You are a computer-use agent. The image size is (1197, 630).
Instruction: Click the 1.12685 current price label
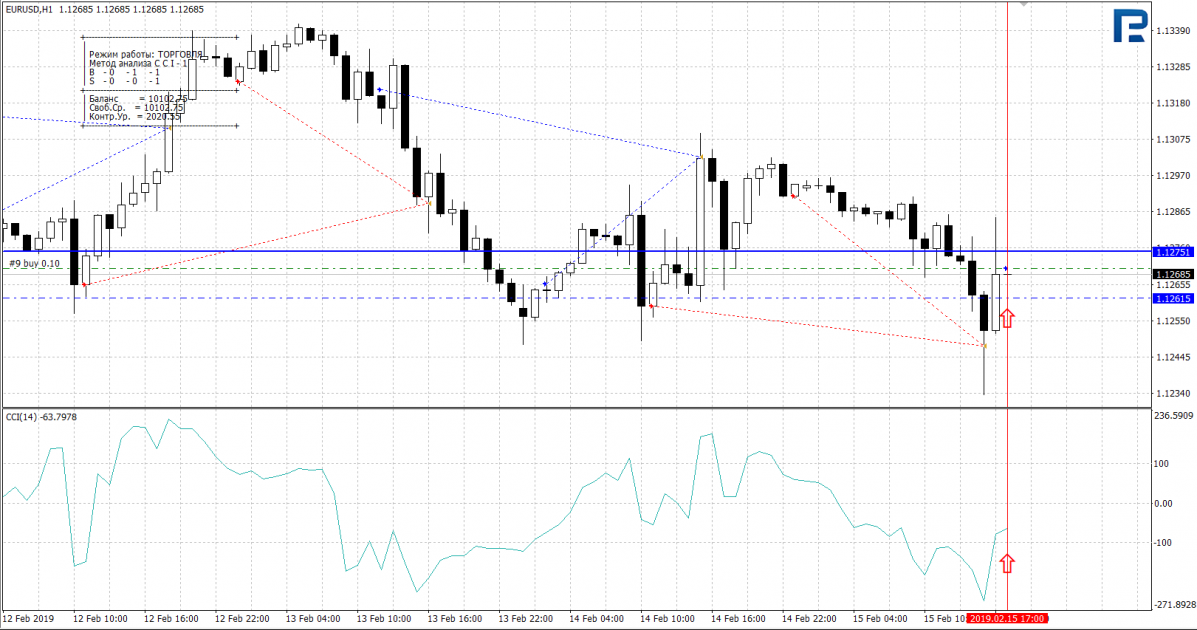1173,274
